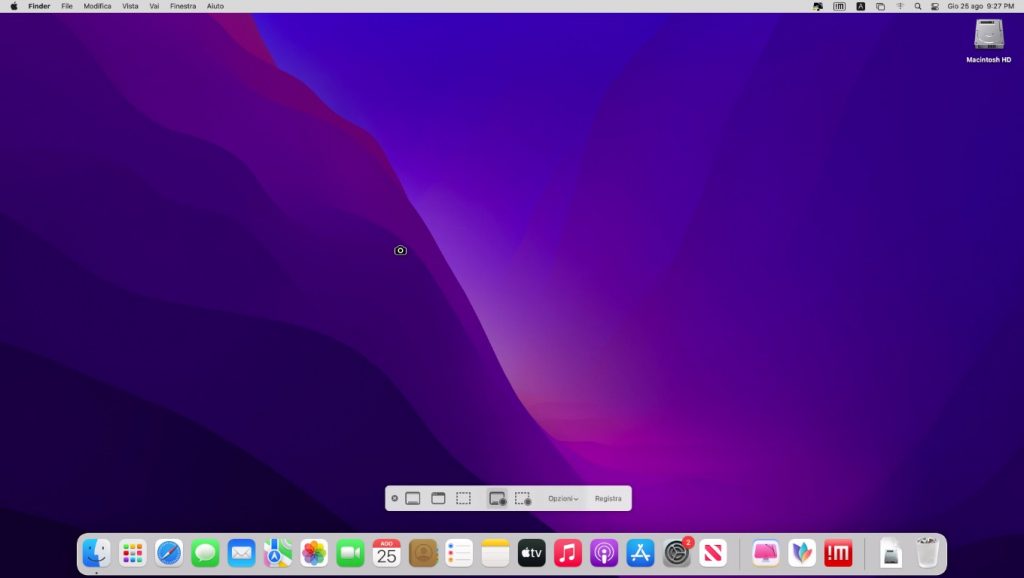Open the File menu

[67, 6]
